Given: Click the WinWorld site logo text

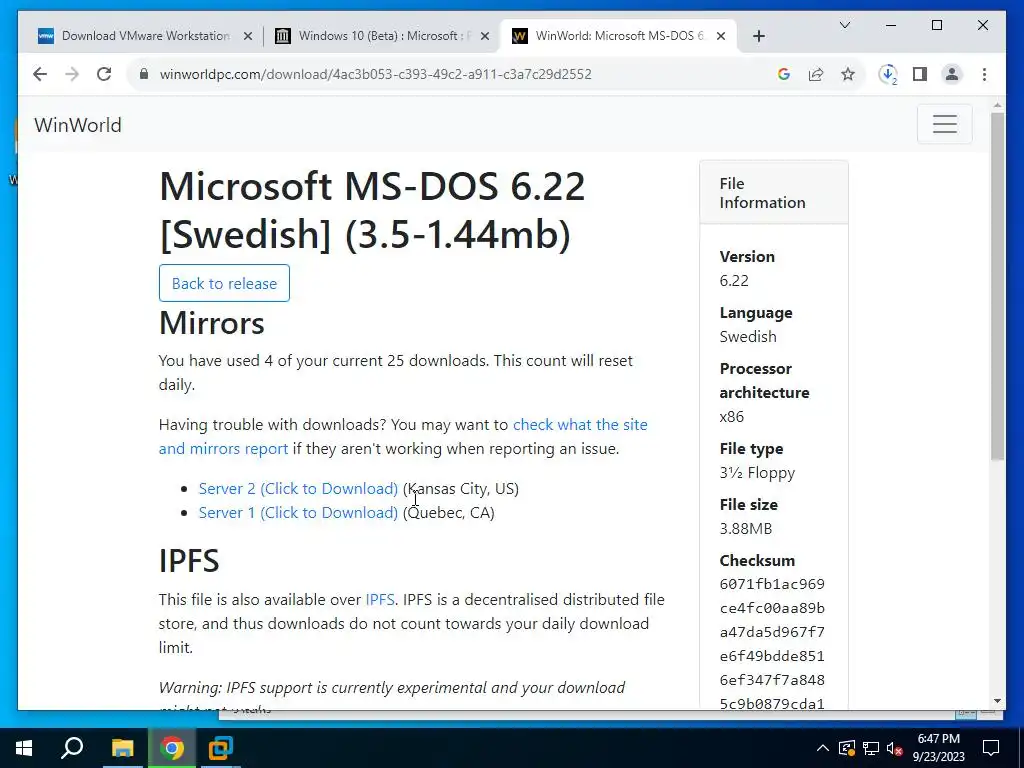Looking at the screenshot, I should (x=78, y=125).
